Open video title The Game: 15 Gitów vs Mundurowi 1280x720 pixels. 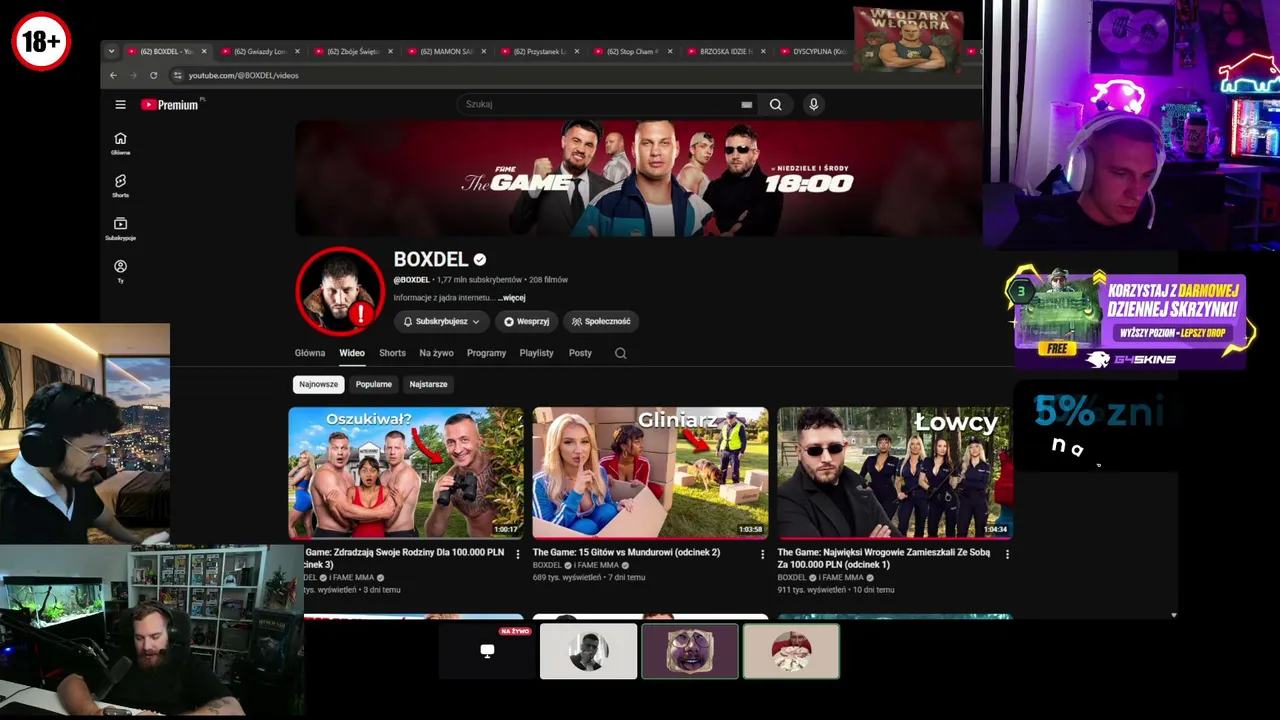(626, 552)
